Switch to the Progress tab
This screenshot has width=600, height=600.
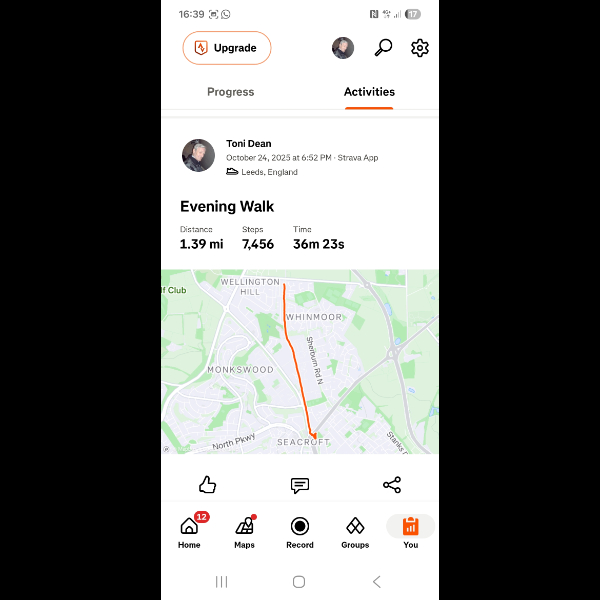(x=230, y=92)
